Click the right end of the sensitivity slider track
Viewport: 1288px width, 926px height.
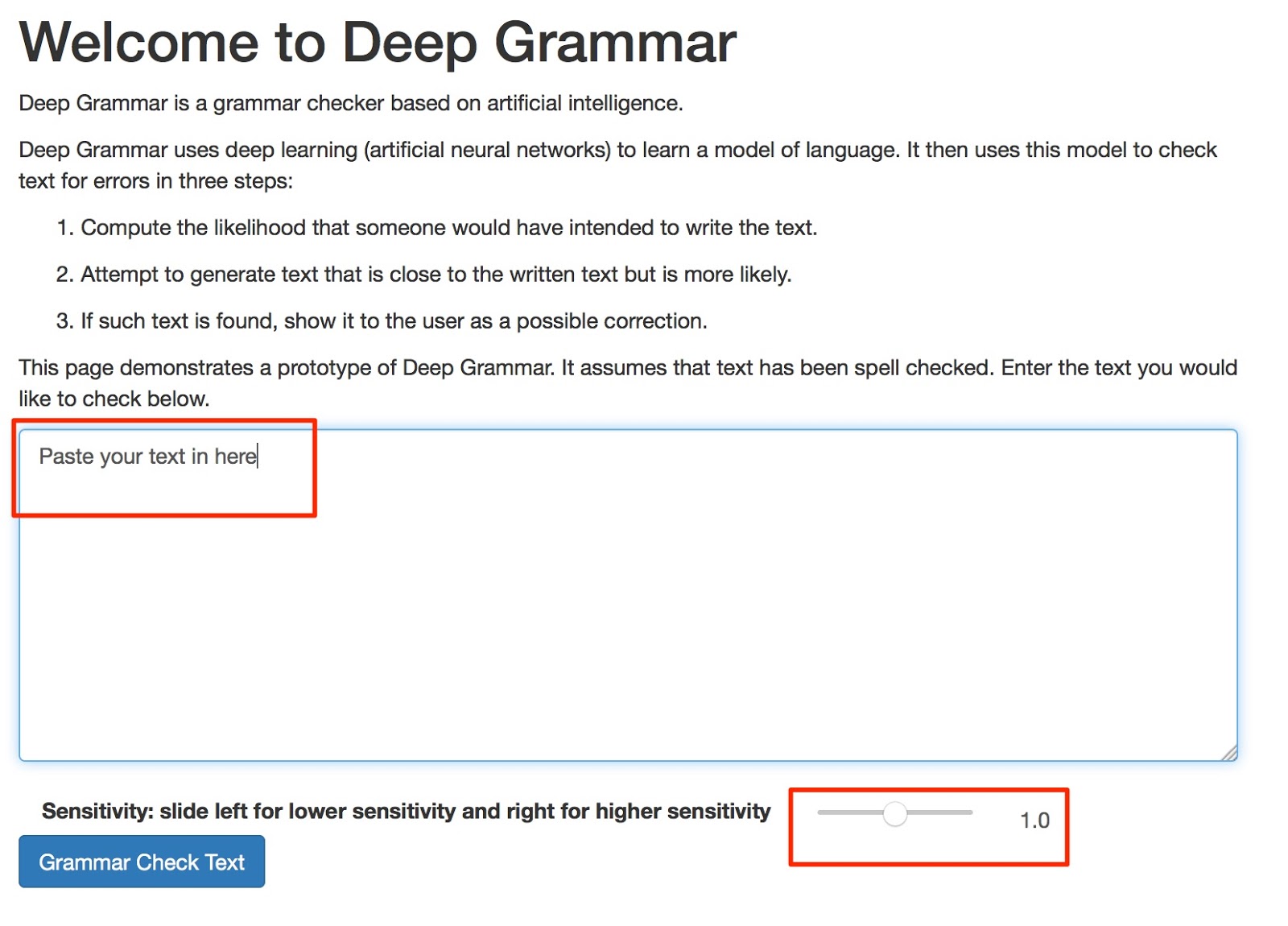point(968,812)
